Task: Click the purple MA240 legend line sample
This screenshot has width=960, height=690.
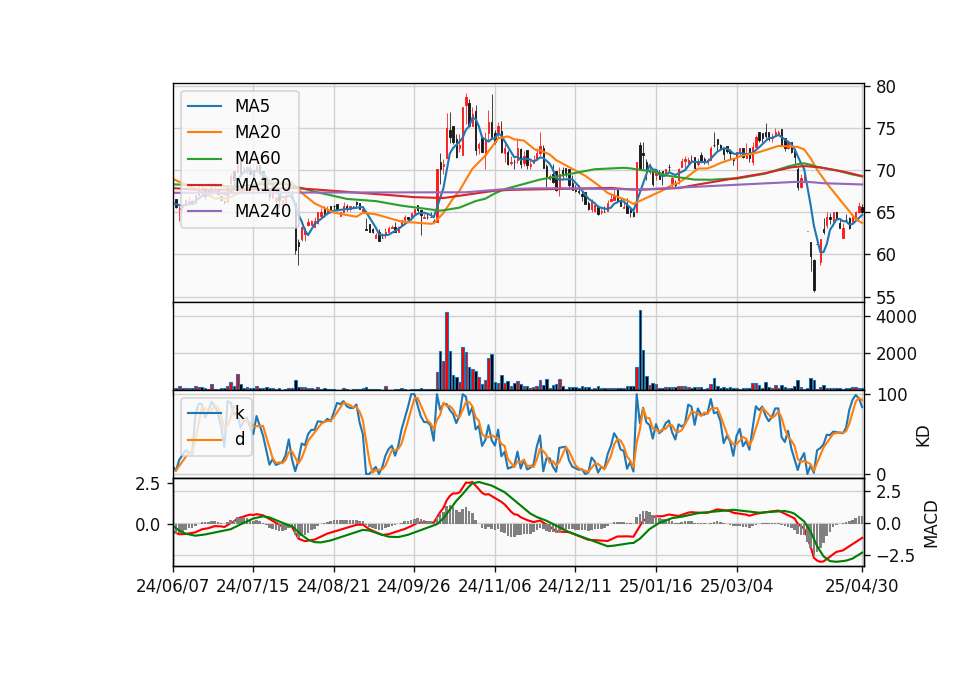Action: [204, 211]
